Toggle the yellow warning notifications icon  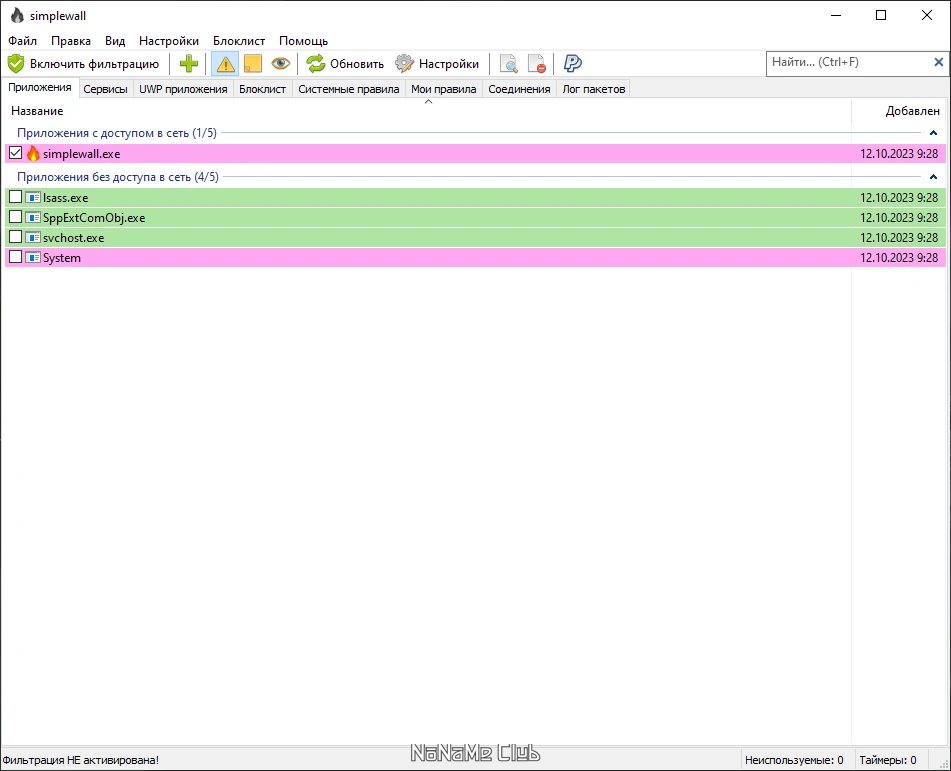[x=225, y=64]
